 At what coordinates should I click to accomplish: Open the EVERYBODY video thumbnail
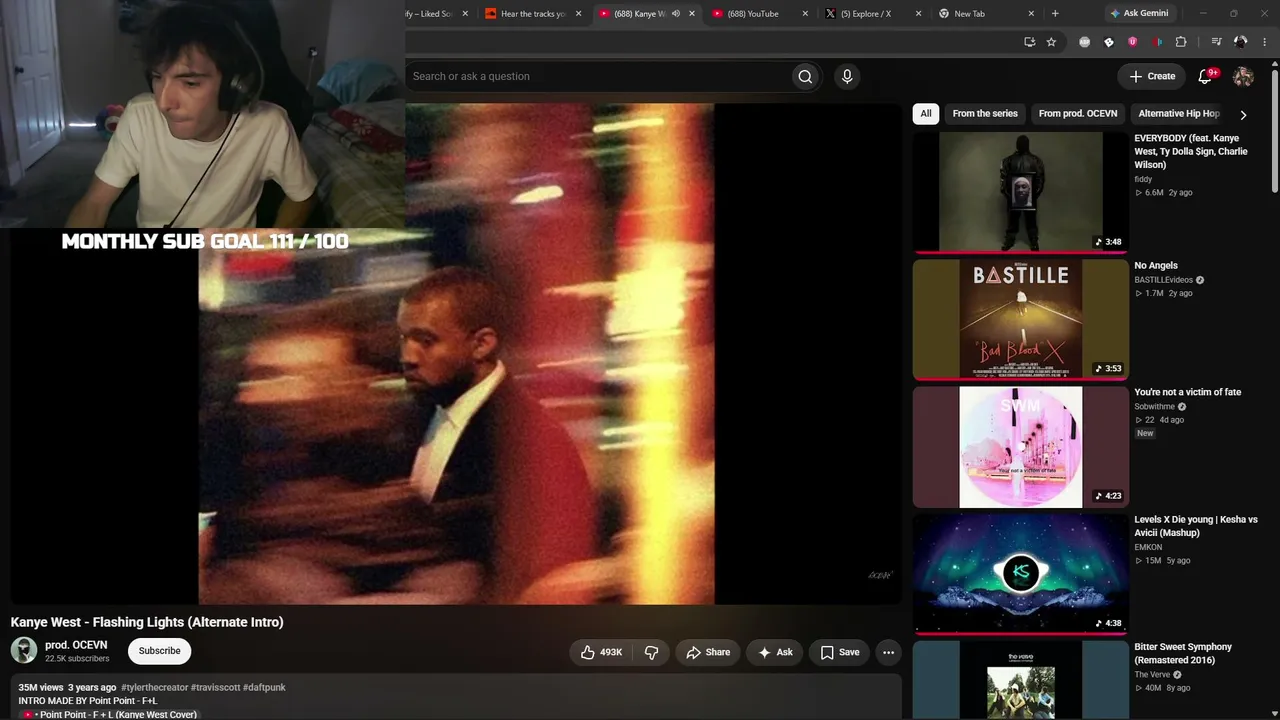(x=1020, y=192)
